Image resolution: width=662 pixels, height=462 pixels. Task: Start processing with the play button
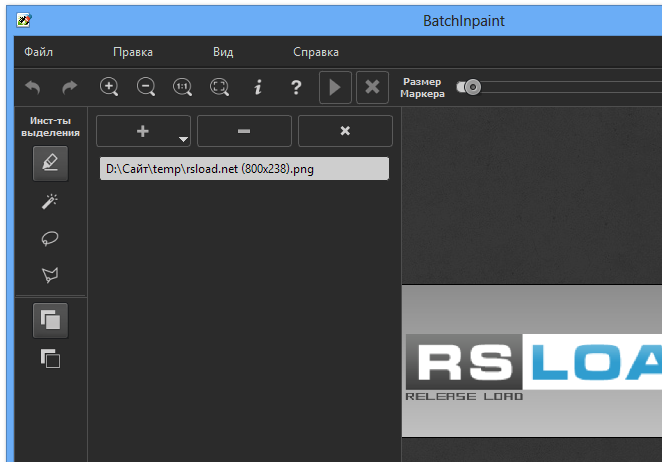tap(335, 87)
